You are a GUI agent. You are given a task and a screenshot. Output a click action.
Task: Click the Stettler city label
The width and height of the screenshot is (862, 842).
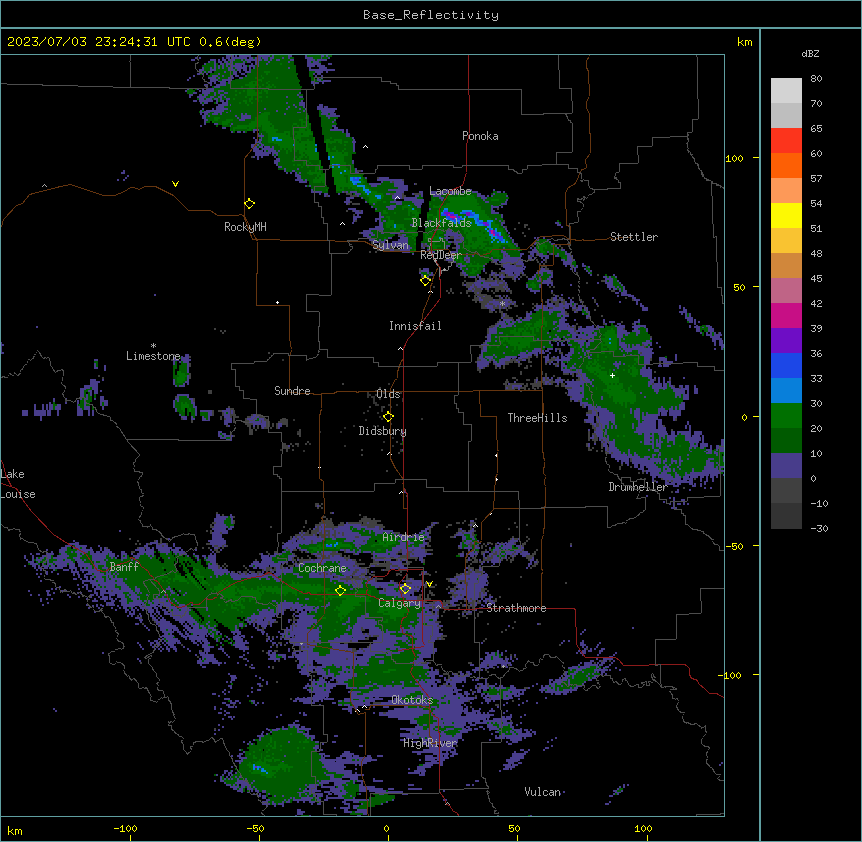coord(634,237)
